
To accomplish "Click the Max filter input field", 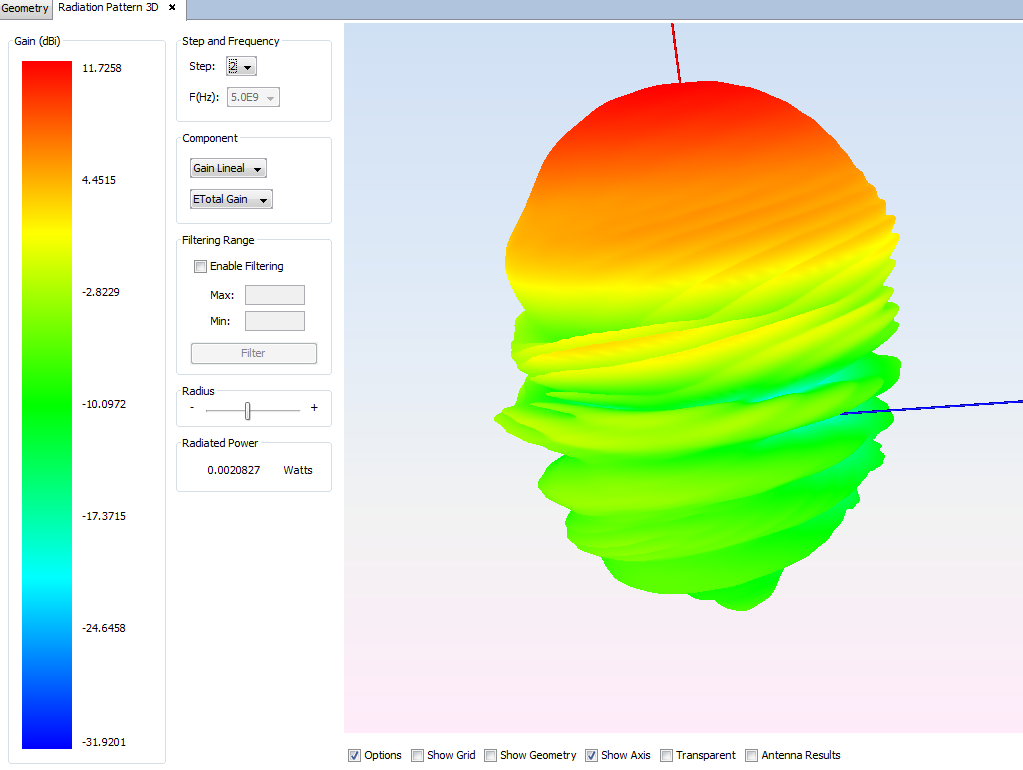I will click(x=274, y=295).
